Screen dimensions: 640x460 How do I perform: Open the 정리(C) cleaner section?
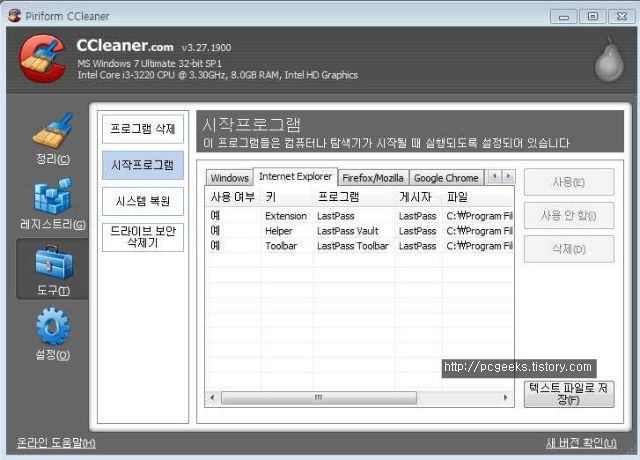pyautogui.click(x=53, y=139)
